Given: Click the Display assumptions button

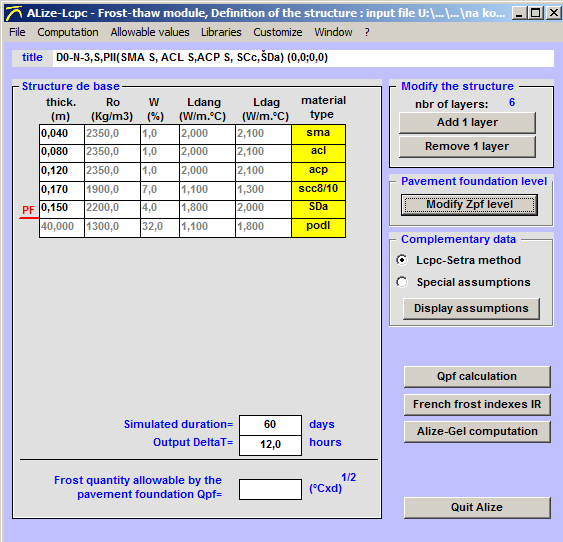Looking at the screenshot, I should [471, 308].
